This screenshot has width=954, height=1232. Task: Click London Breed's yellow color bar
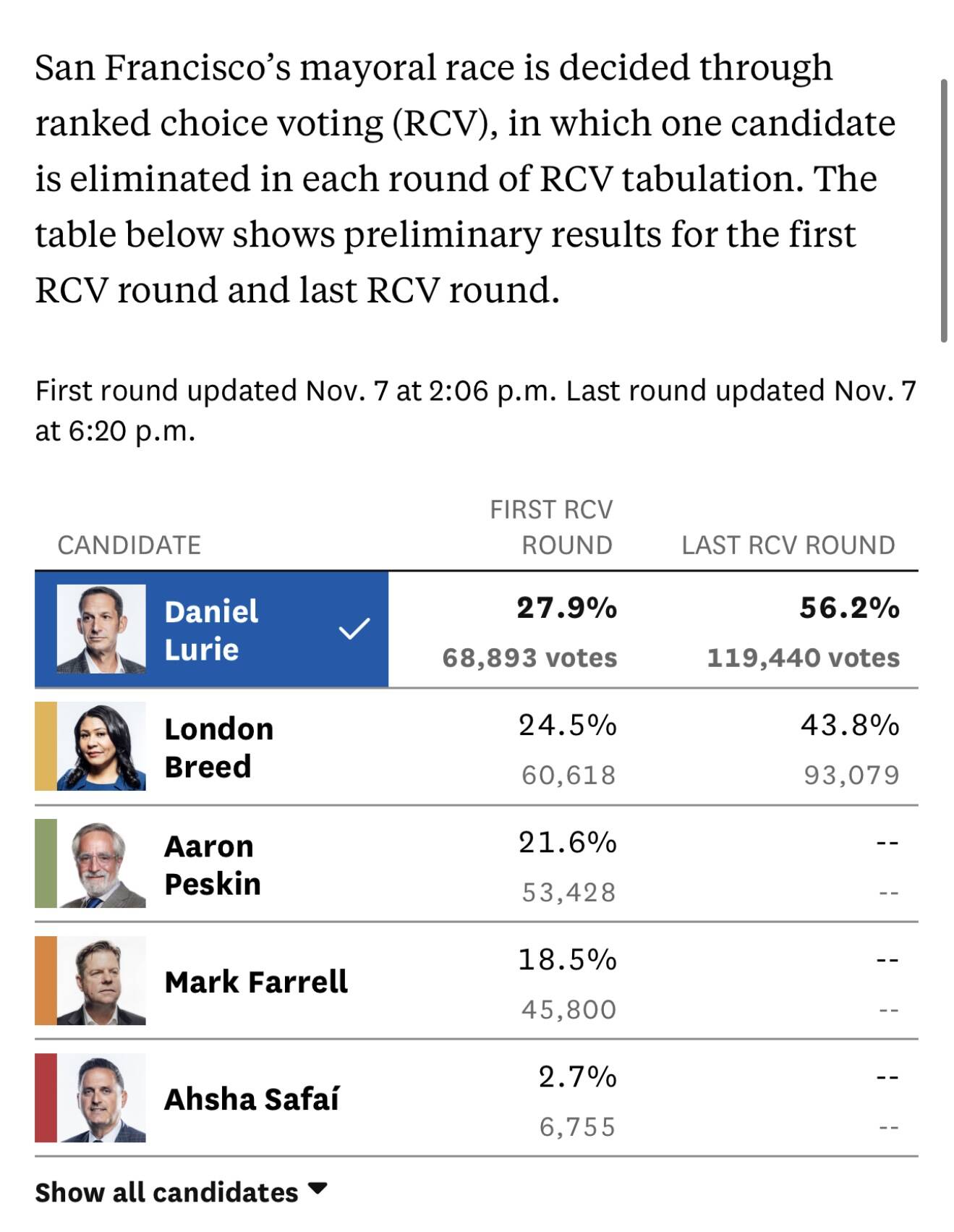(x=46, y=746)
